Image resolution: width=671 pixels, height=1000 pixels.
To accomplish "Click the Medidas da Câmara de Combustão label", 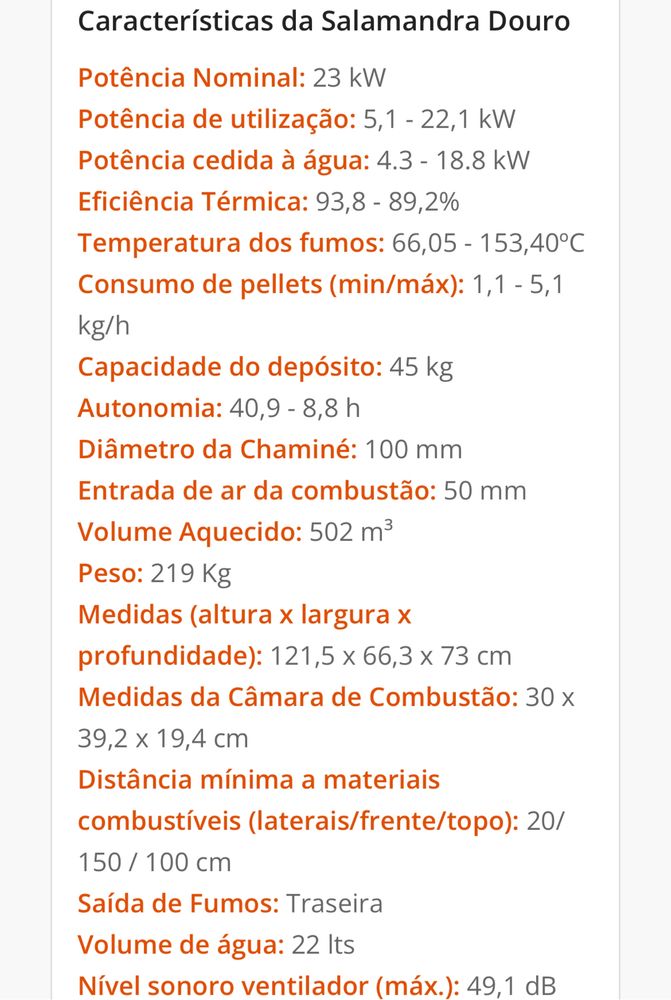I will [x=298, y=697].
